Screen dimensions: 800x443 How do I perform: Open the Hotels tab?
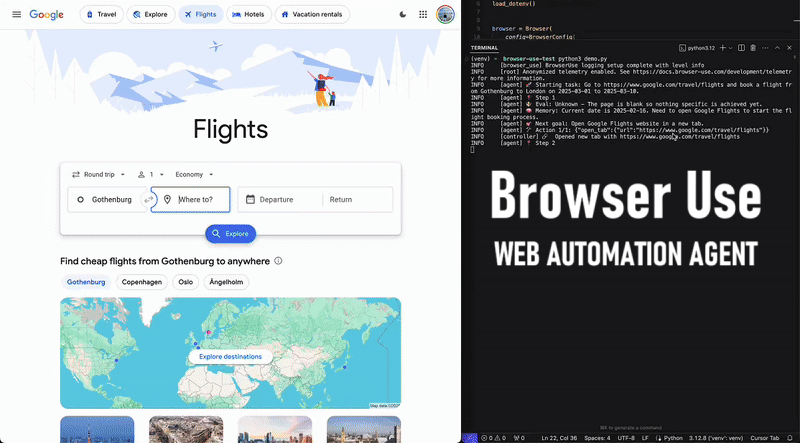248,14
